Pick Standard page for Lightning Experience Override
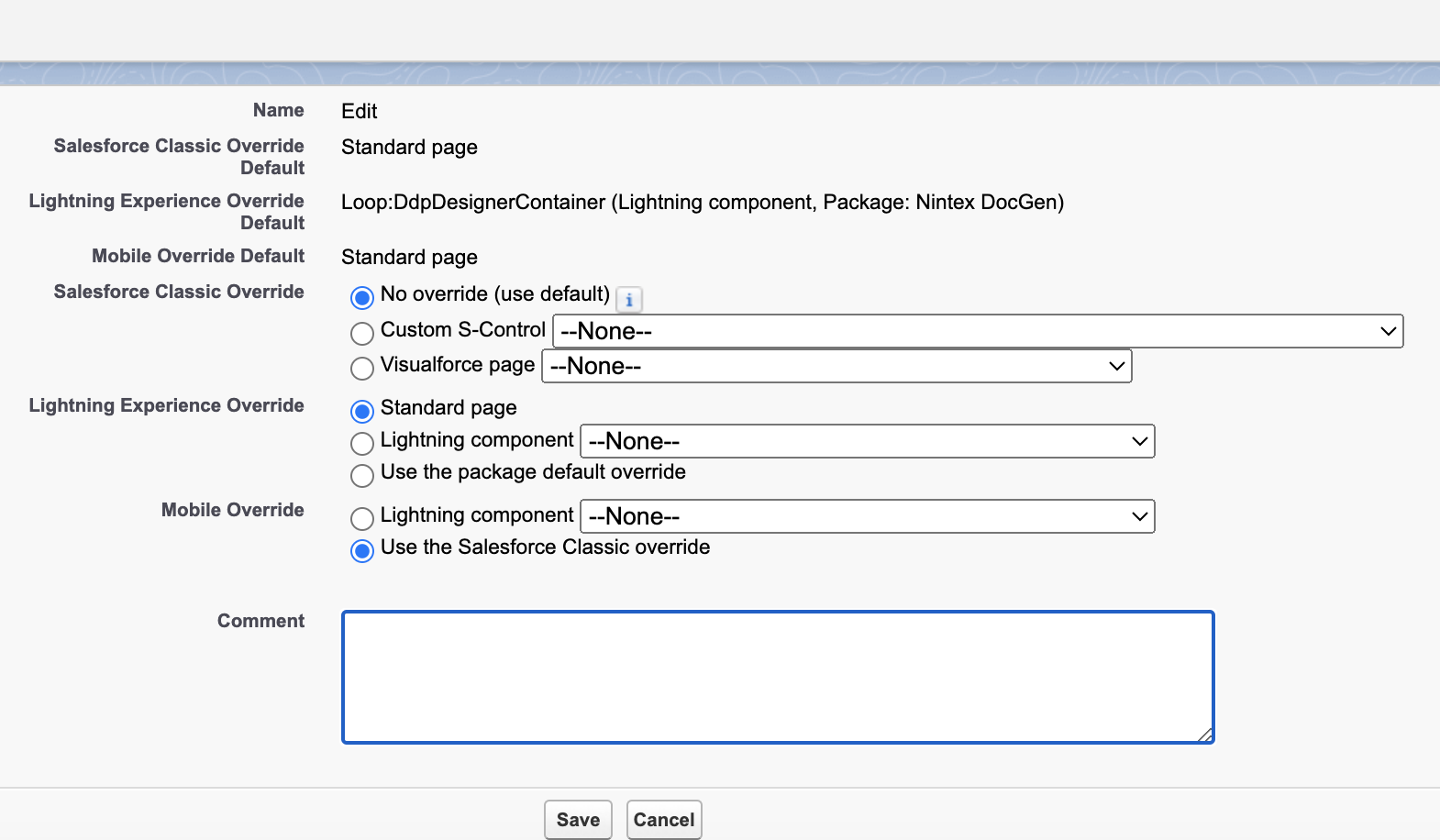The height and width of the screenshot is (840, 1440). point(362,410)
